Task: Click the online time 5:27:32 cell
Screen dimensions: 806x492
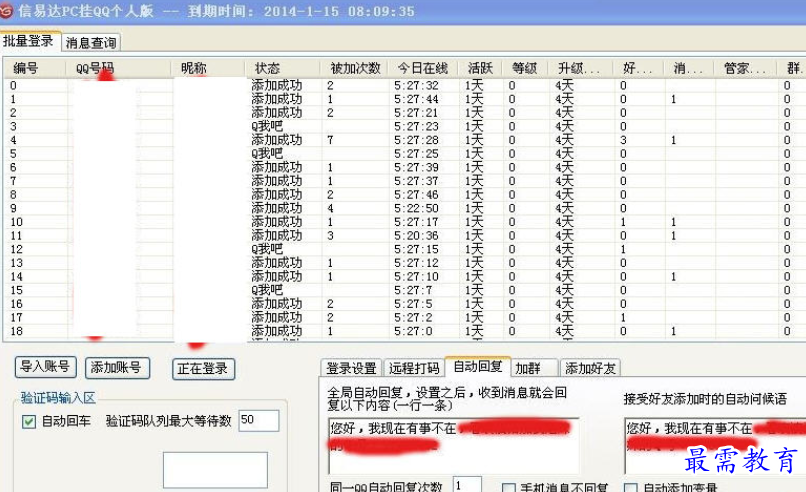Action: (x=416, y=85)
